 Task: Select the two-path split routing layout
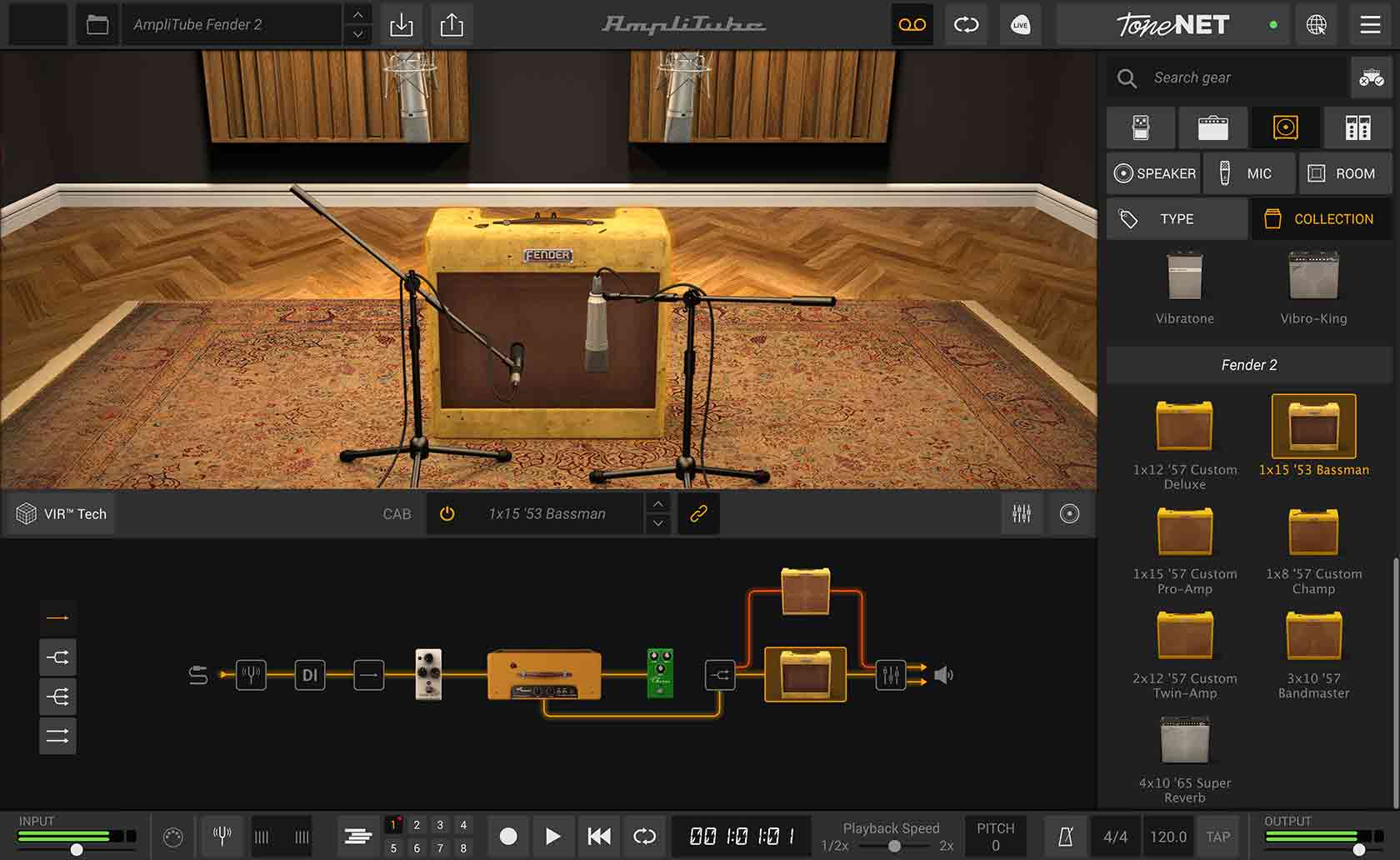[x=57, y=657]
